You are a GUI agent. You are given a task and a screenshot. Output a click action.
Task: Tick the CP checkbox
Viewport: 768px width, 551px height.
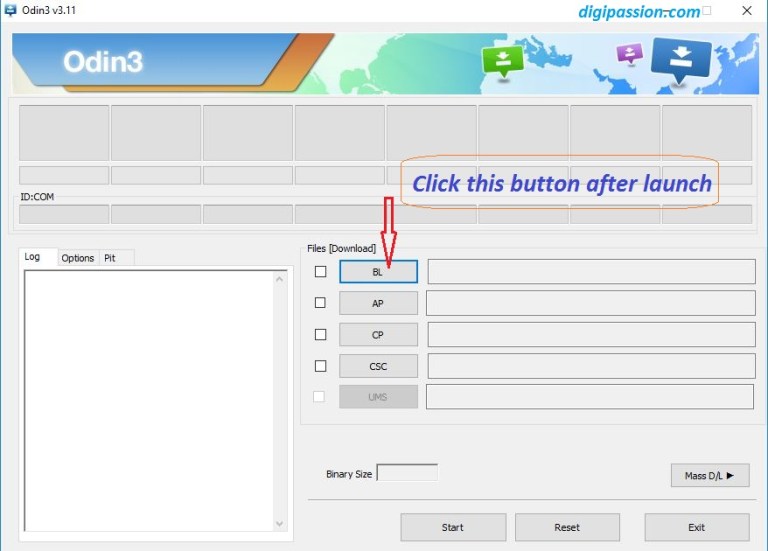click(320, 334)
